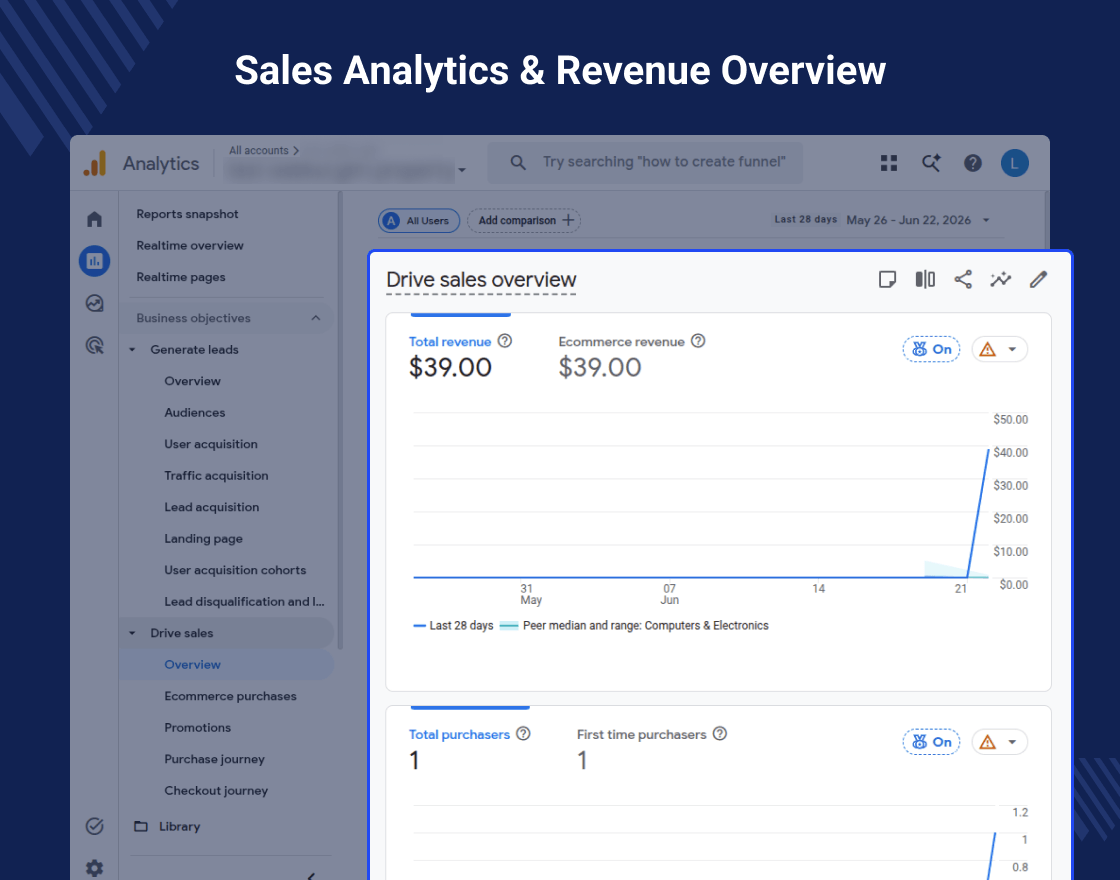Open User acquisition cohorts report
Screen dimensions: 1120x880
(x=235, y=570)
